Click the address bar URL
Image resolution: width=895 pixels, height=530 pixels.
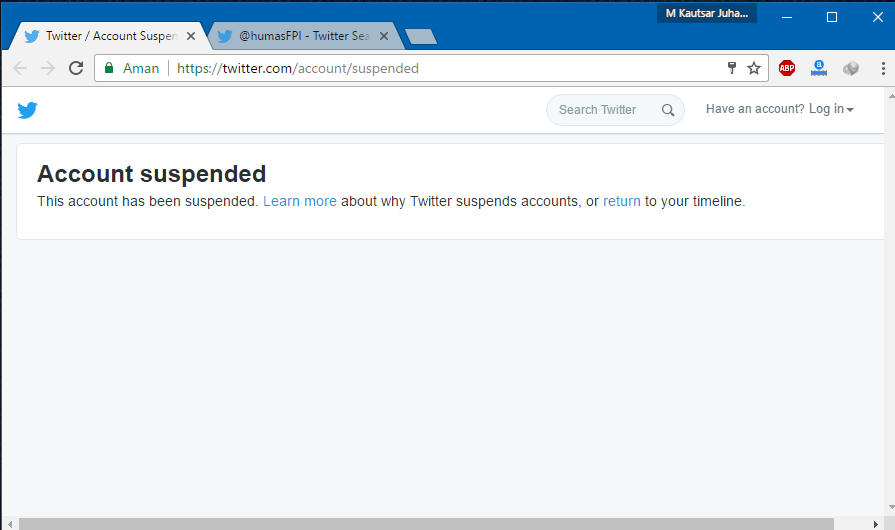(297, 68)
